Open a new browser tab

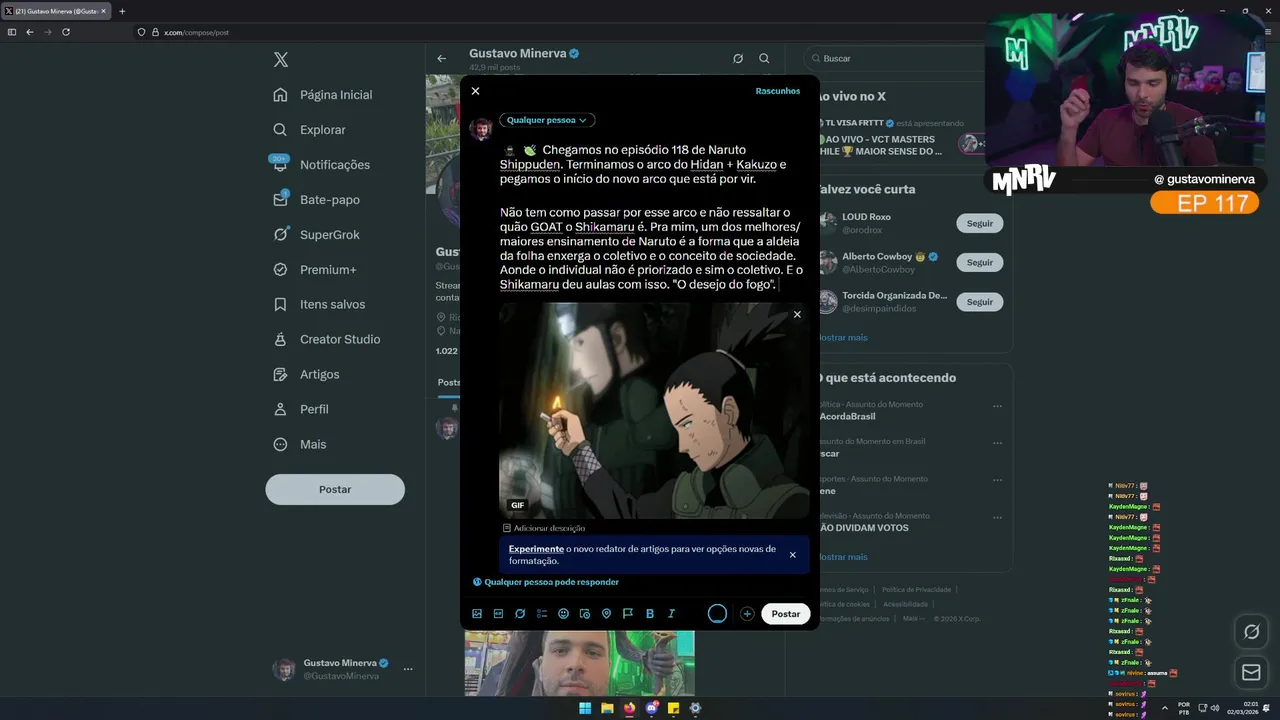click(x=122, y=11)
